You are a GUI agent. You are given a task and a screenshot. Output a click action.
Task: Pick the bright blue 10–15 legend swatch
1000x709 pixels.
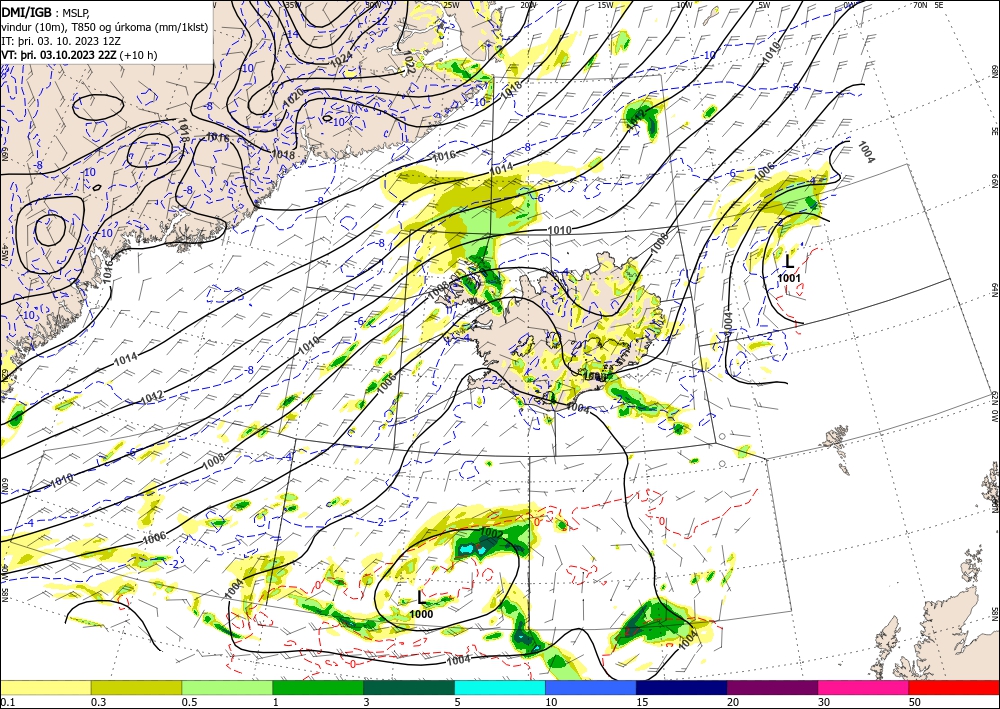coord(591,687)
